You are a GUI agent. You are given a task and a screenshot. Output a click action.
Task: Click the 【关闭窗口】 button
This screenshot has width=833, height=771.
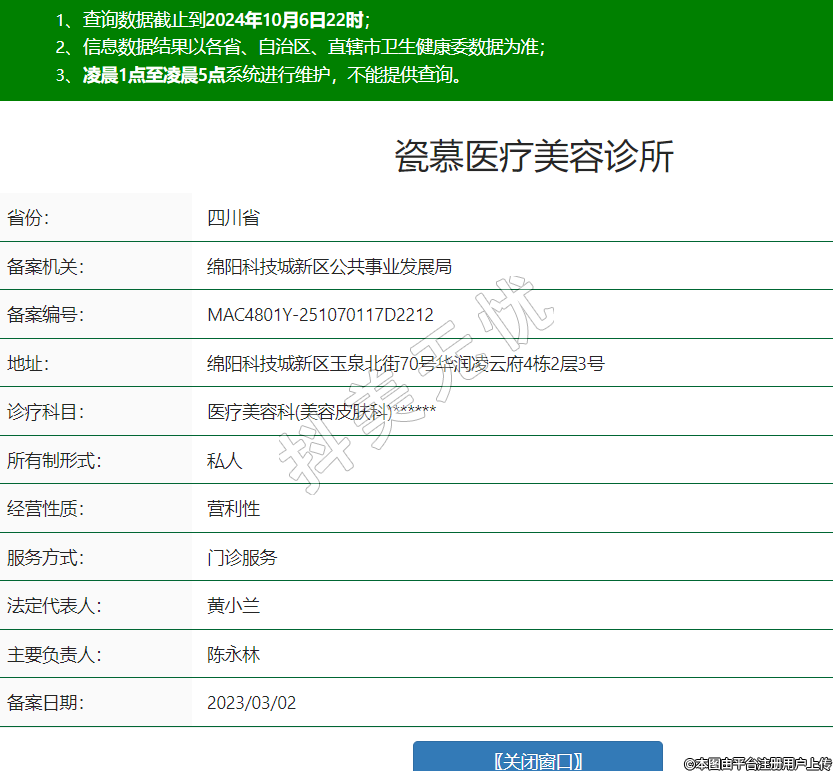[538, 759]
